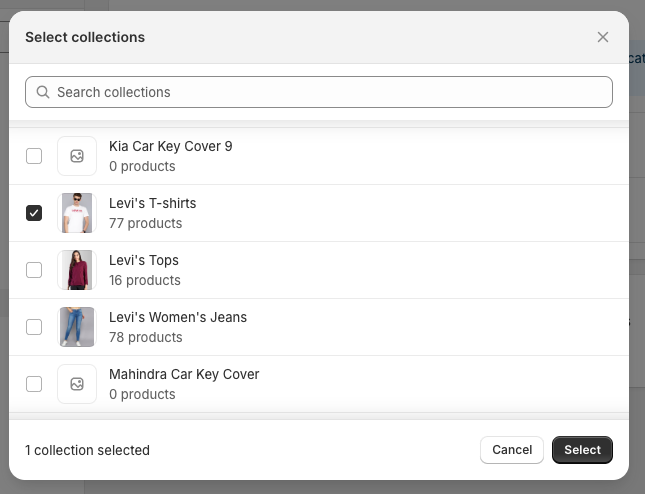Tick the Levi's Women's Jeans checkbox
Screen dimensions: 645x494
coord(34,327)
